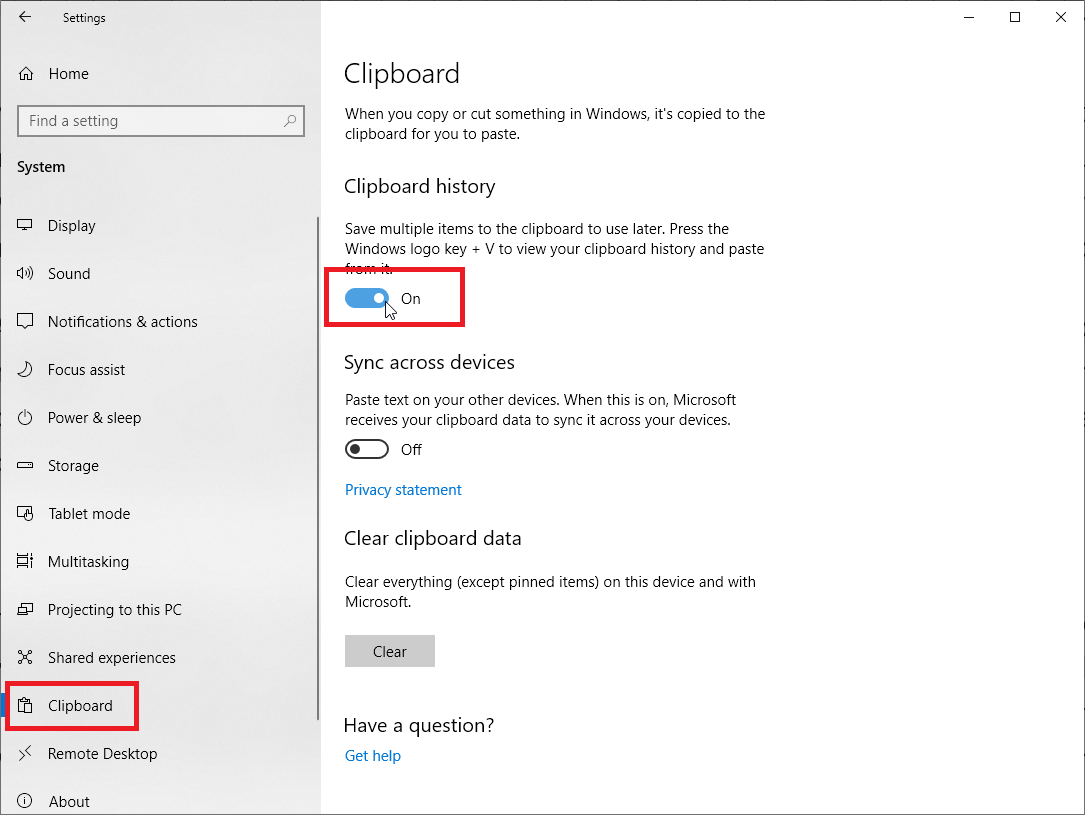Screen dimensions: 1085x815
Task: Select Shared experiences in the sidebar
Action: 111,657
